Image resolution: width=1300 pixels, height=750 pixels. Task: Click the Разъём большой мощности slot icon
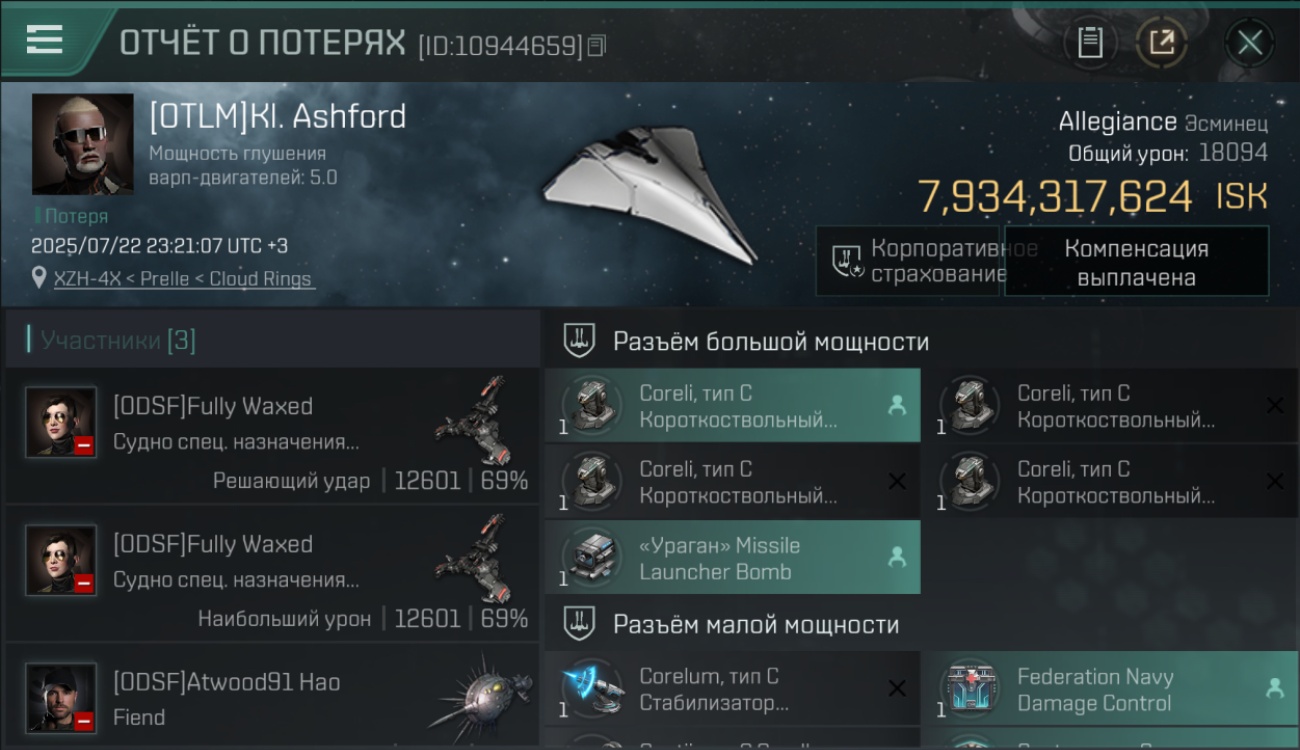578,341
